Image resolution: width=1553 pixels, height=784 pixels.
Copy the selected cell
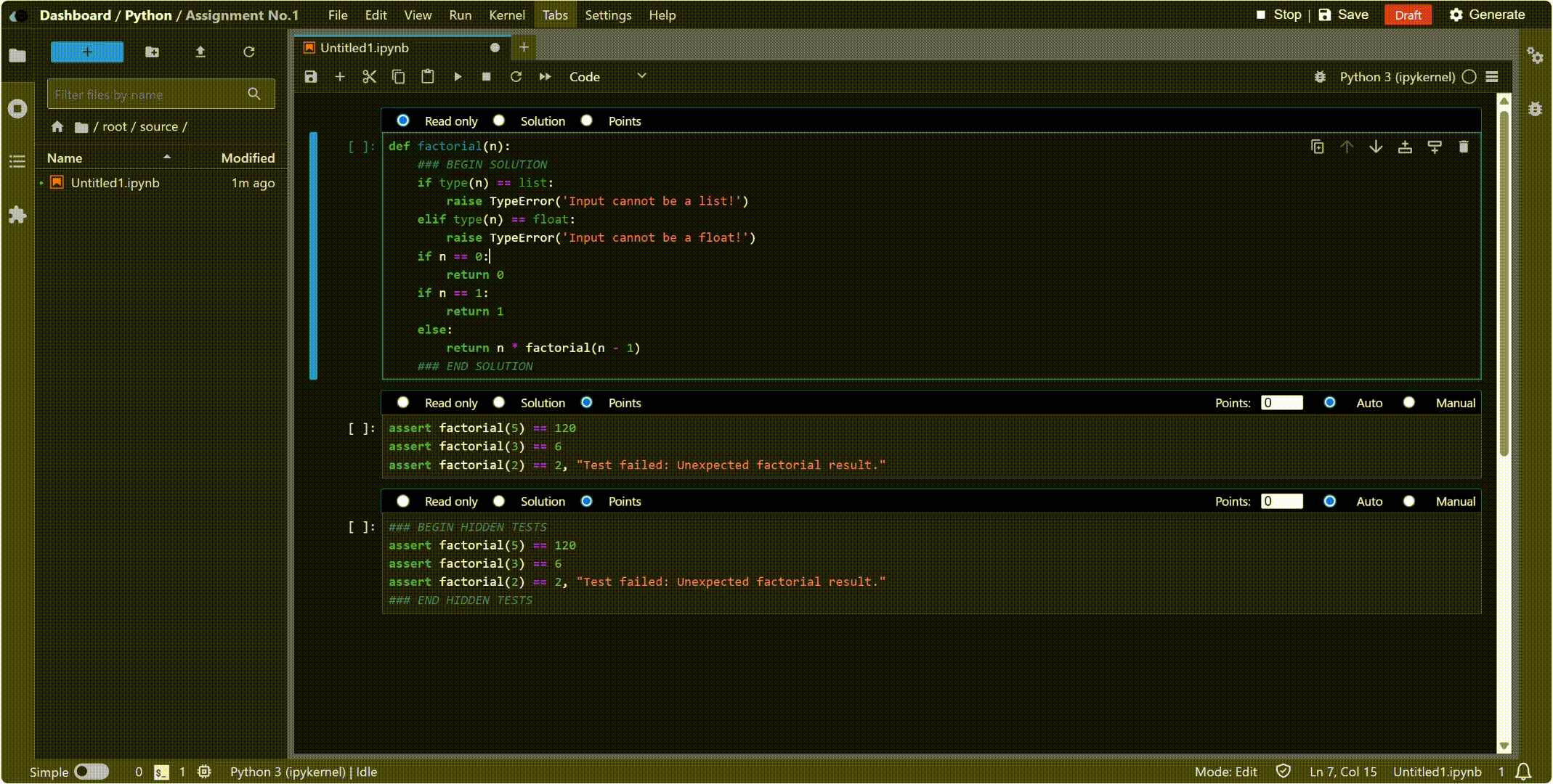(398, 76)
